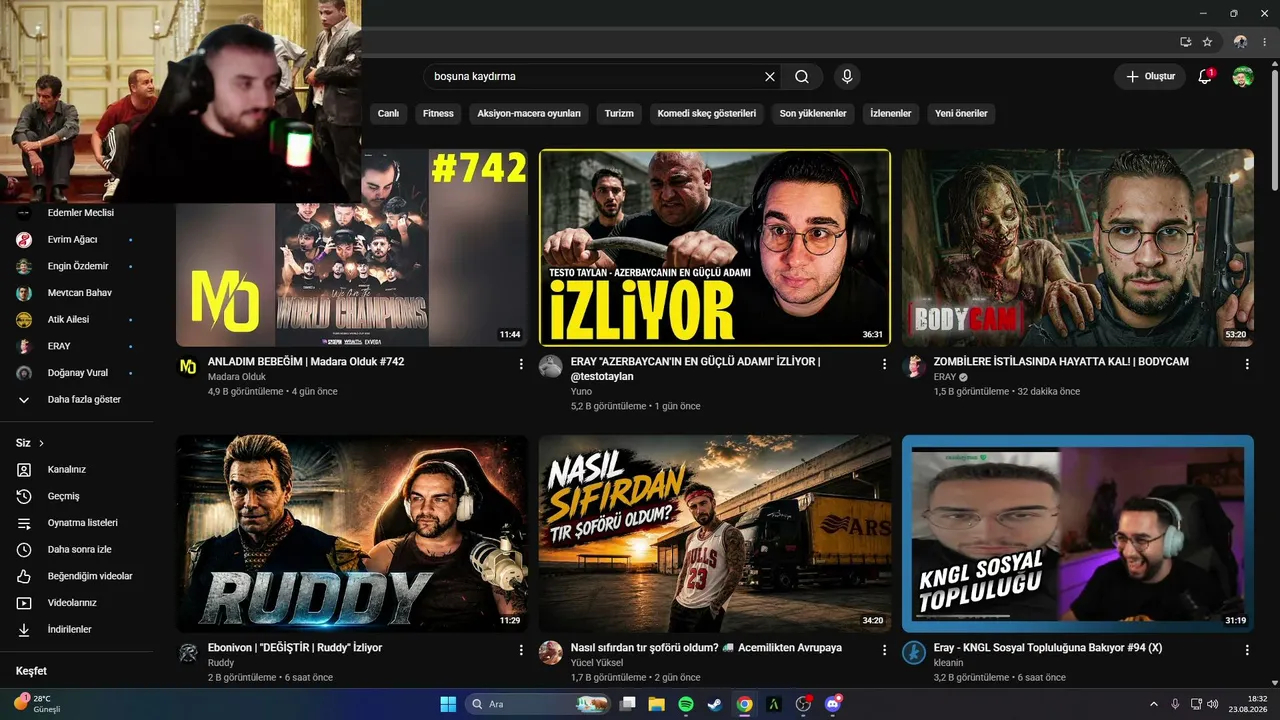Open options menu for the Ruddy İzliyor video
The height and width of the screenshot is (720, 1280).
coord(520,650)
